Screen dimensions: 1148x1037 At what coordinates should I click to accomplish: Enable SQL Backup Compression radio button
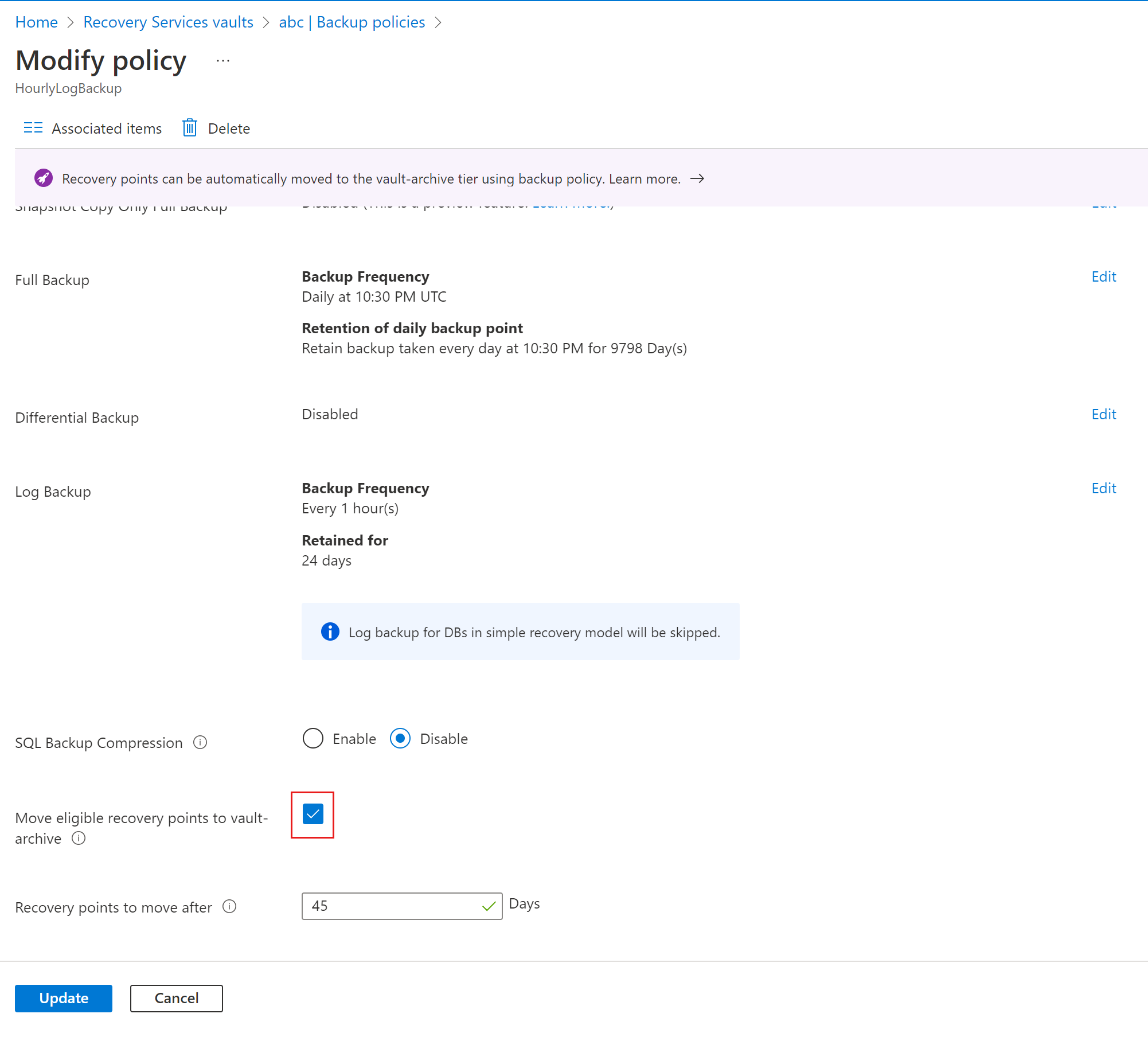pos(313,739)
